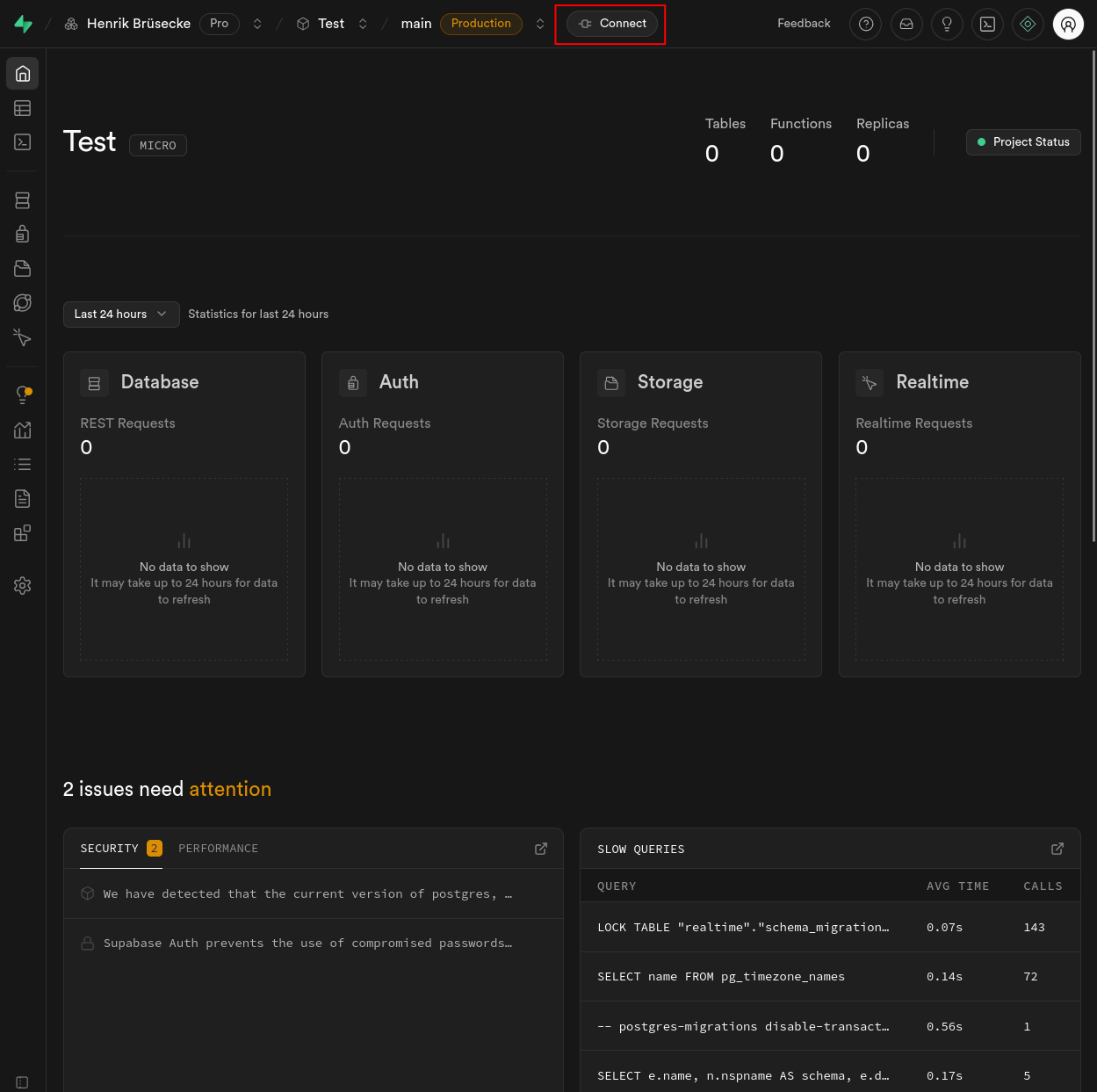Expand the Last 24 hours dropdown
The image size is (1097, 1092).
[x=121, y=315]
